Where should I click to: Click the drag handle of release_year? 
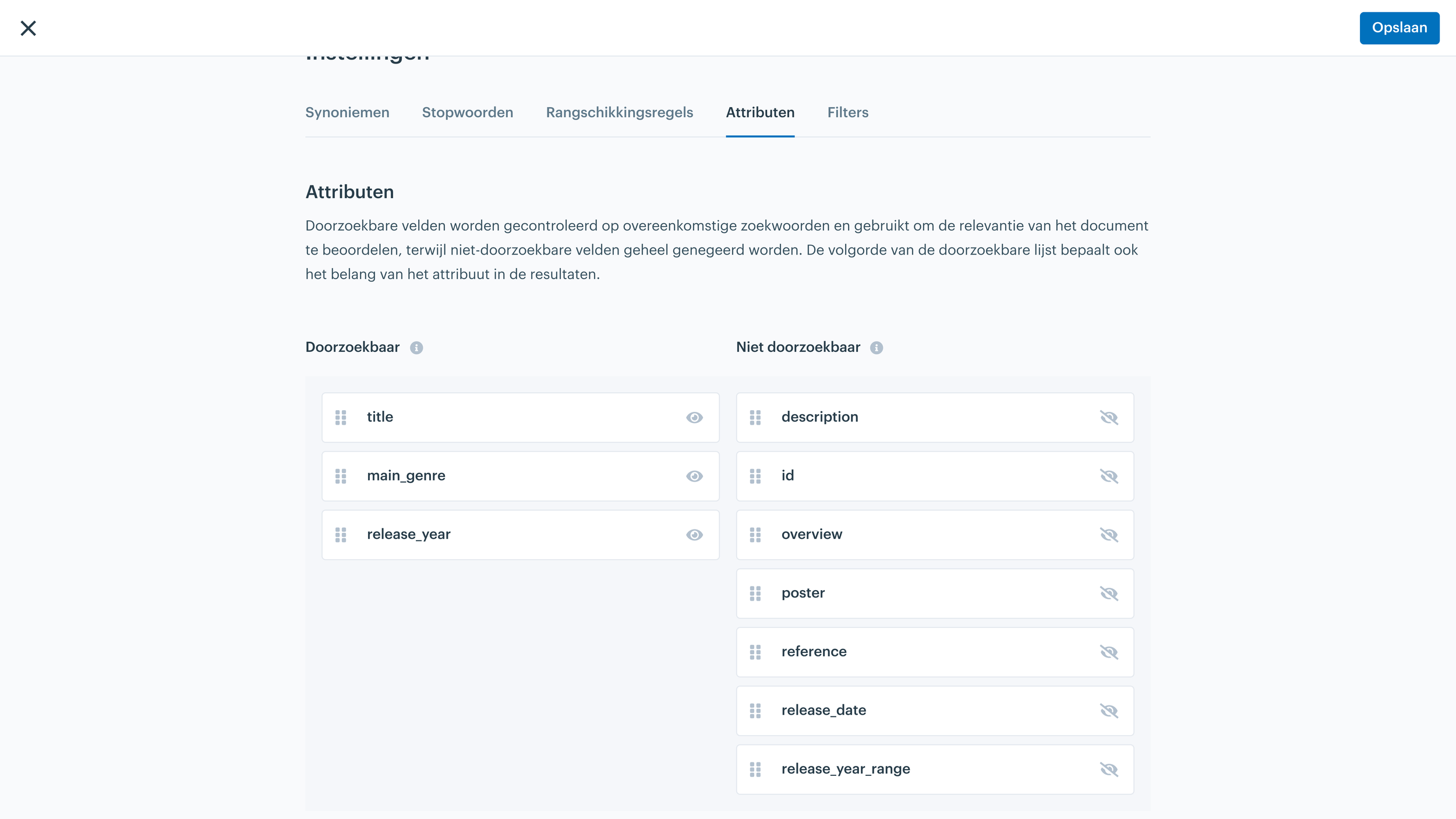341,534
